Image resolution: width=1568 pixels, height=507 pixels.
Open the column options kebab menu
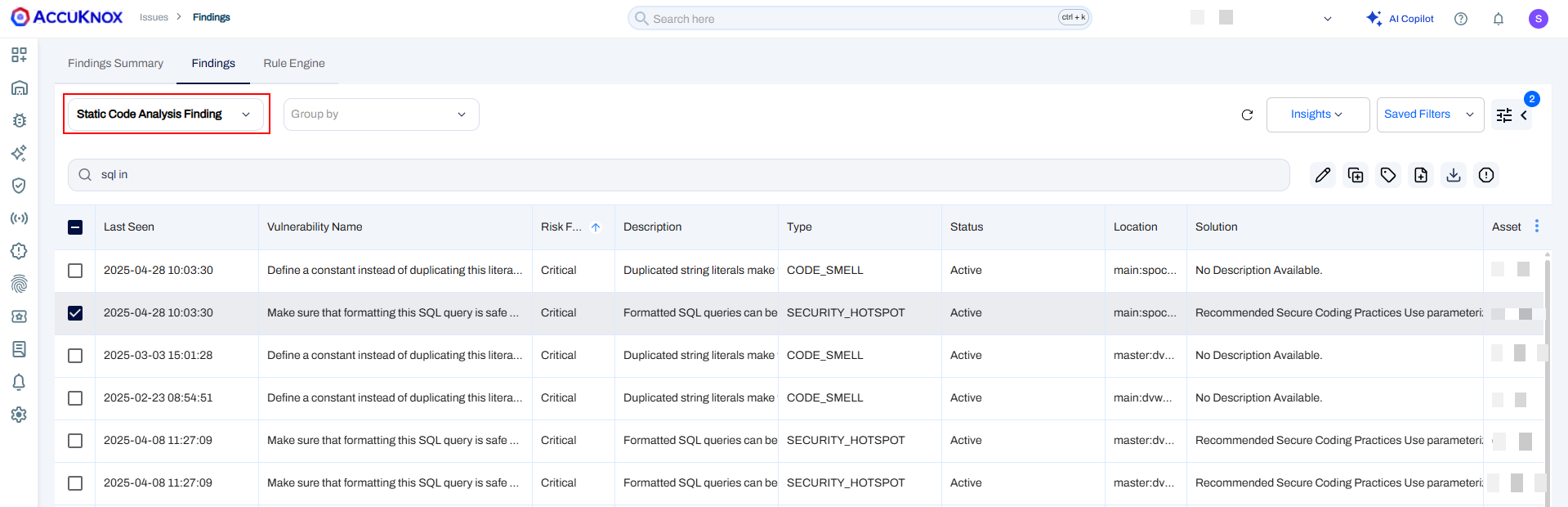1537,227
